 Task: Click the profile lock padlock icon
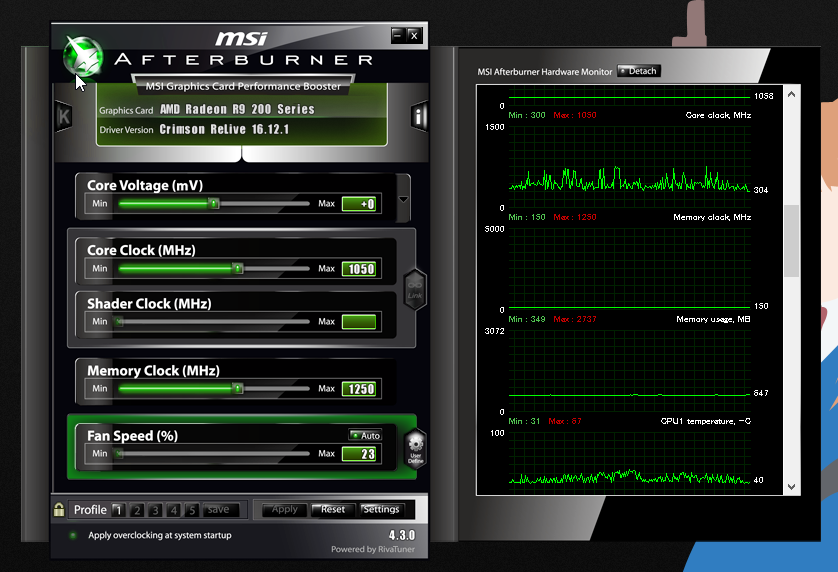click(59, 509)
